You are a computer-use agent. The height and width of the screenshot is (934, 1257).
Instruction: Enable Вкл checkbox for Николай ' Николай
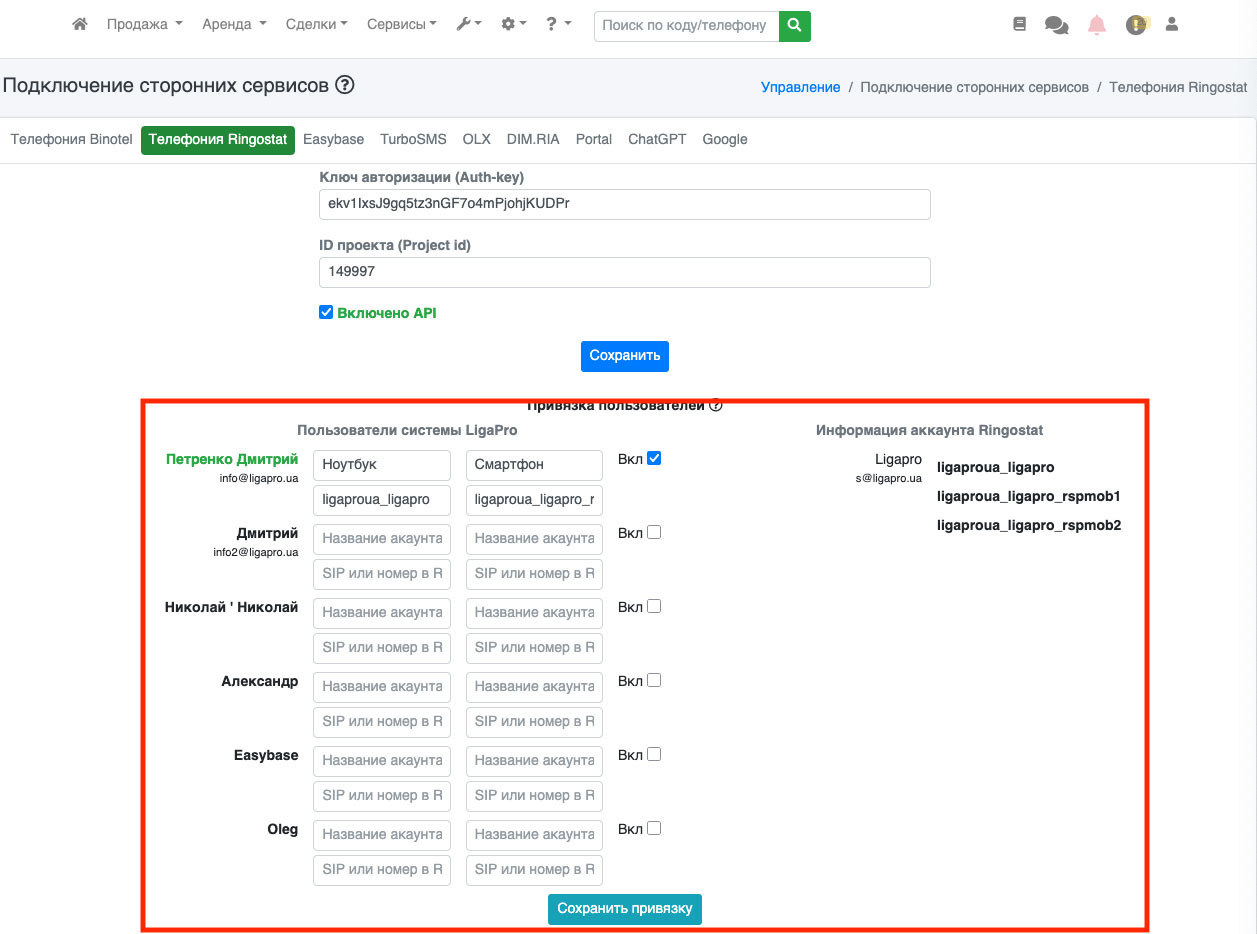[654, 607]
